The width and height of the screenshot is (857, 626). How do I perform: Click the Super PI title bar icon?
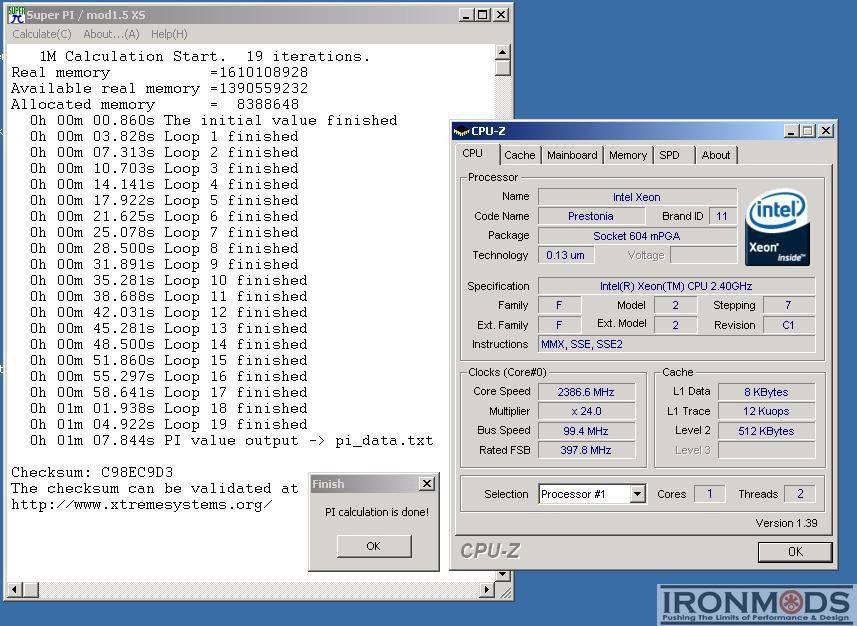pos(16,15)
